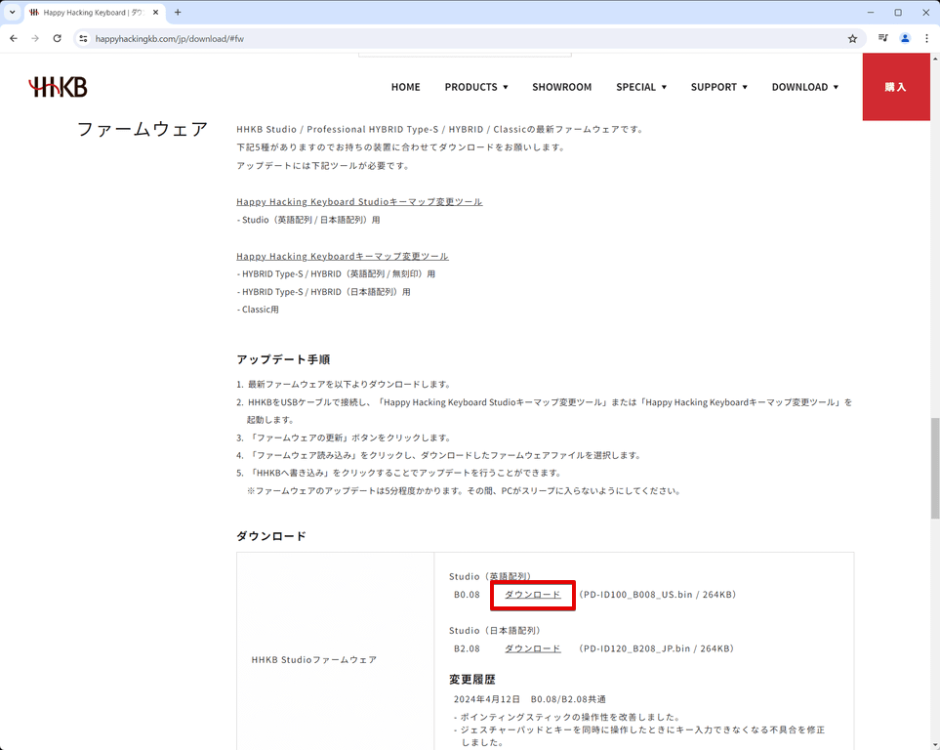The image size is (940, 750).
Task: Go back using the browser back arrow
Action: point(13,38)
